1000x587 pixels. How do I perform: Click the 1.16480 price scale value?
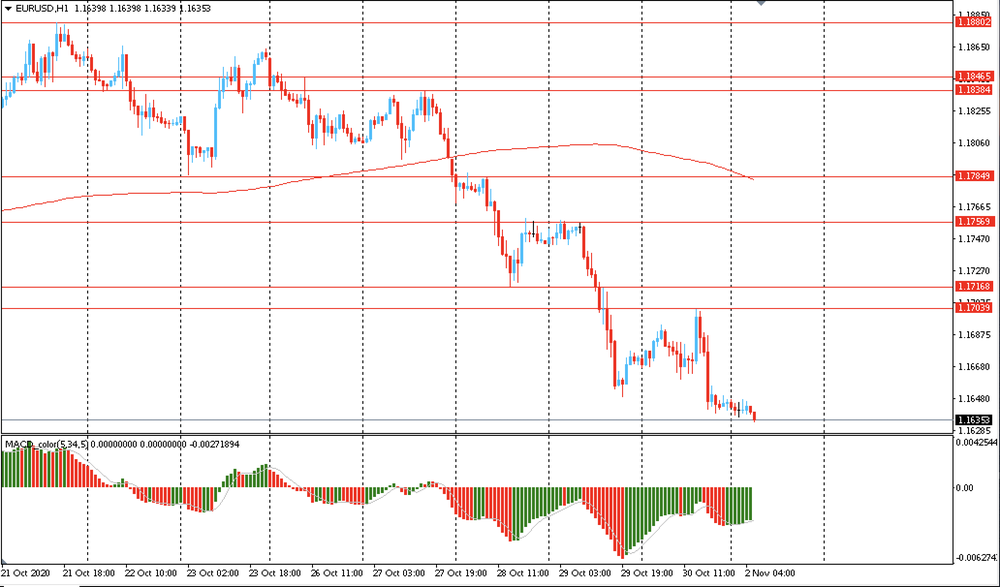[974, 399]
